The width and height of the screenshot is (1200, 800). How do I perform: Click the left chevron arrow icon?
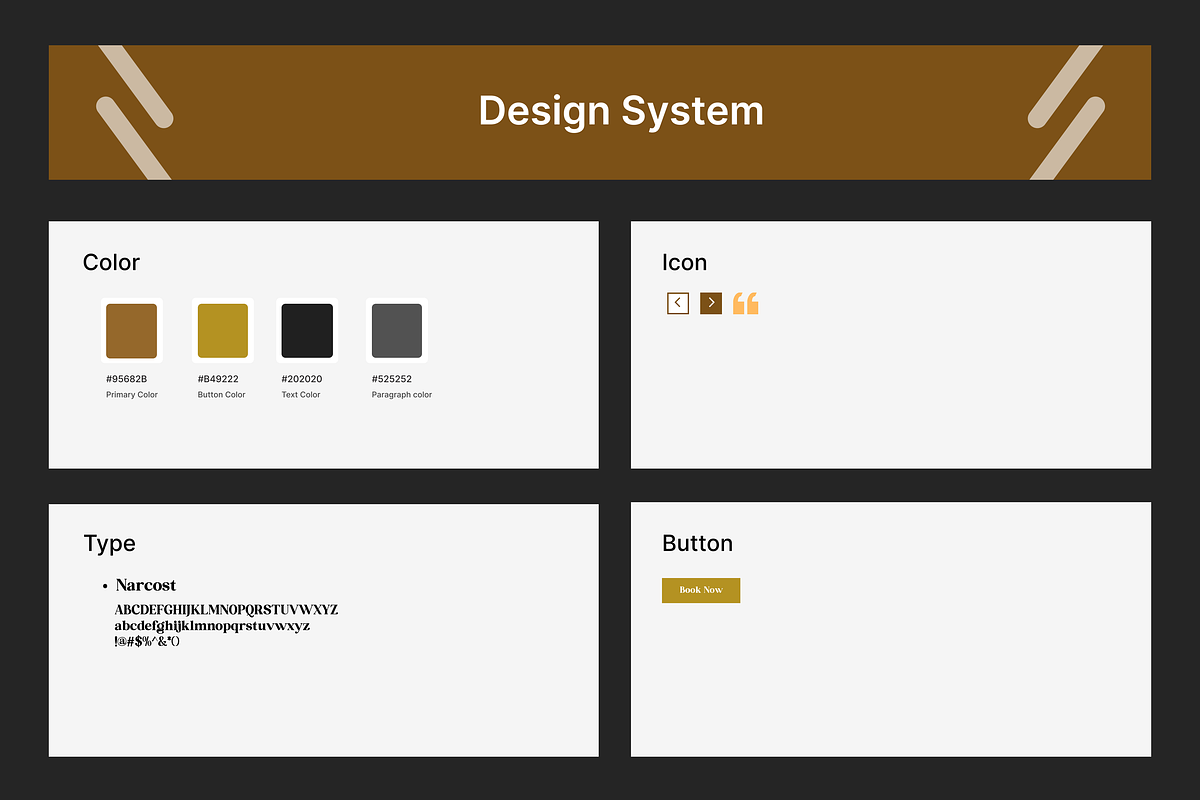(x=678, y=303)
